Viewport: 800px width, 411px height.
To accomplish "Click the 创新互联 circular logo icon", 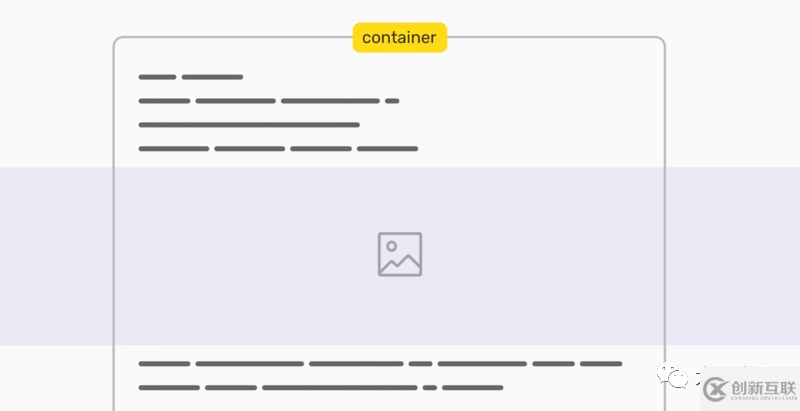I will pos(715,390).
